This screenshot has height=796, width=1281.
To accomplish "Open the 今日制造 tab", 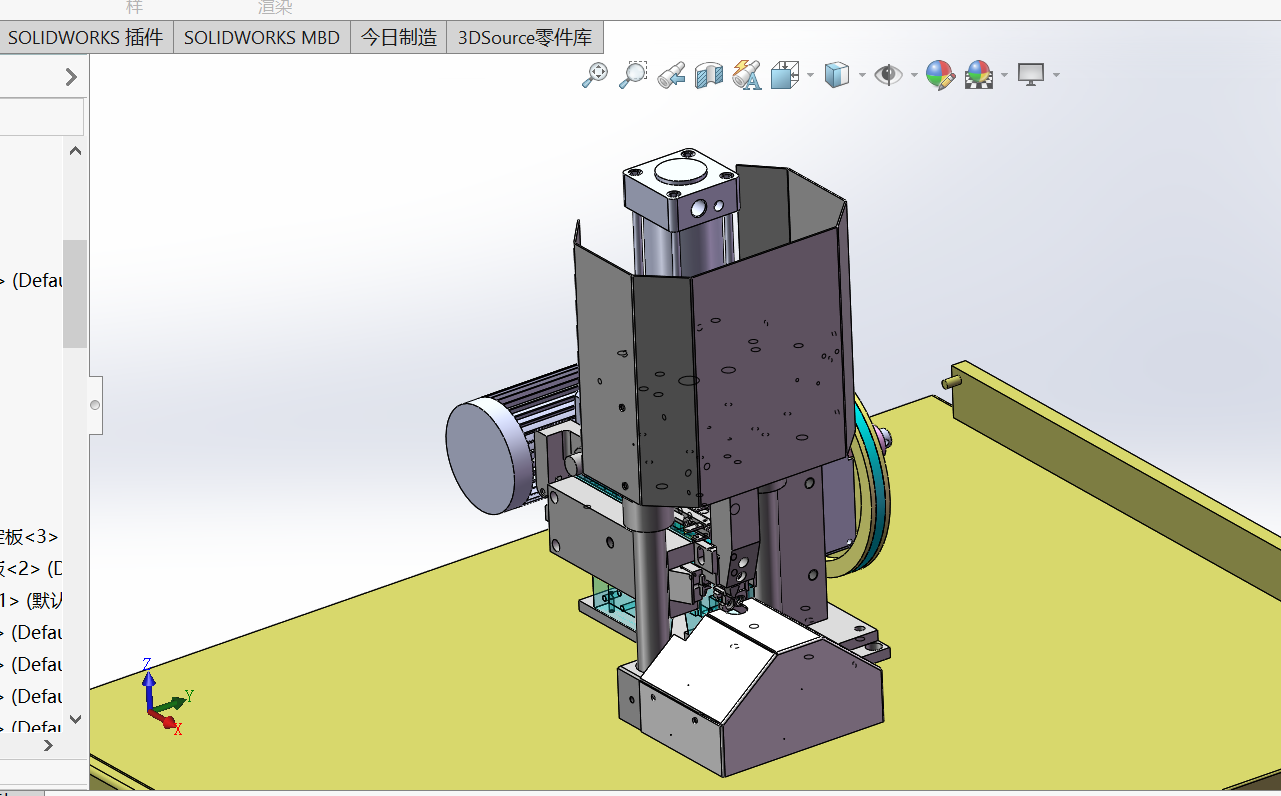I will [399, 38].
